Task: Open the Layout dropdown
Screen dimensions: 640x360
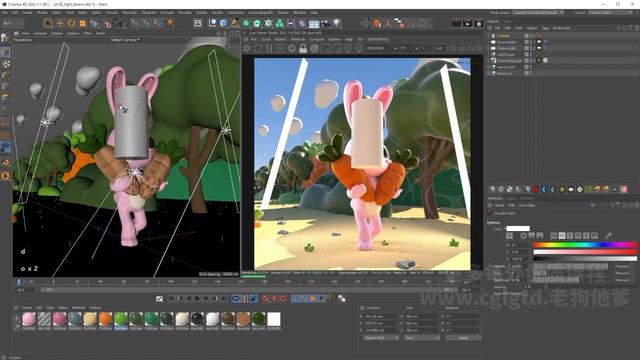Action: point(611,13)
